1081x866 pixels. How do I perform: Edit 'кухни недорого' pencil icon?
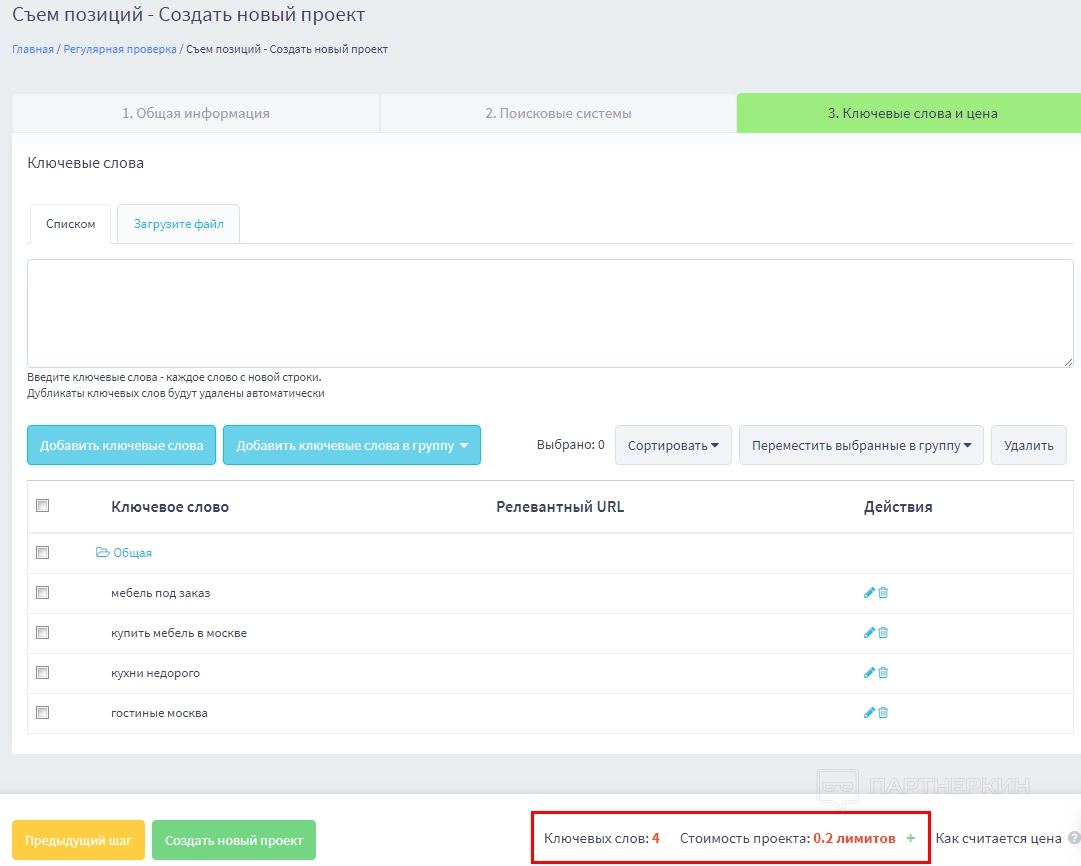869,673
